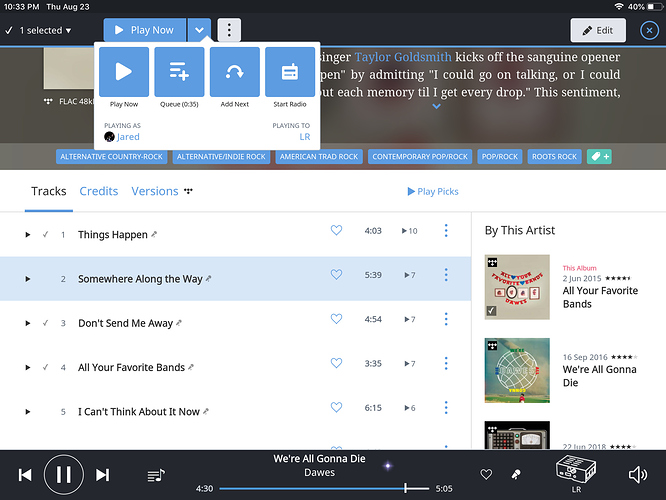
Task: Favorite the currently playing song
Action: tap(486, 474)
